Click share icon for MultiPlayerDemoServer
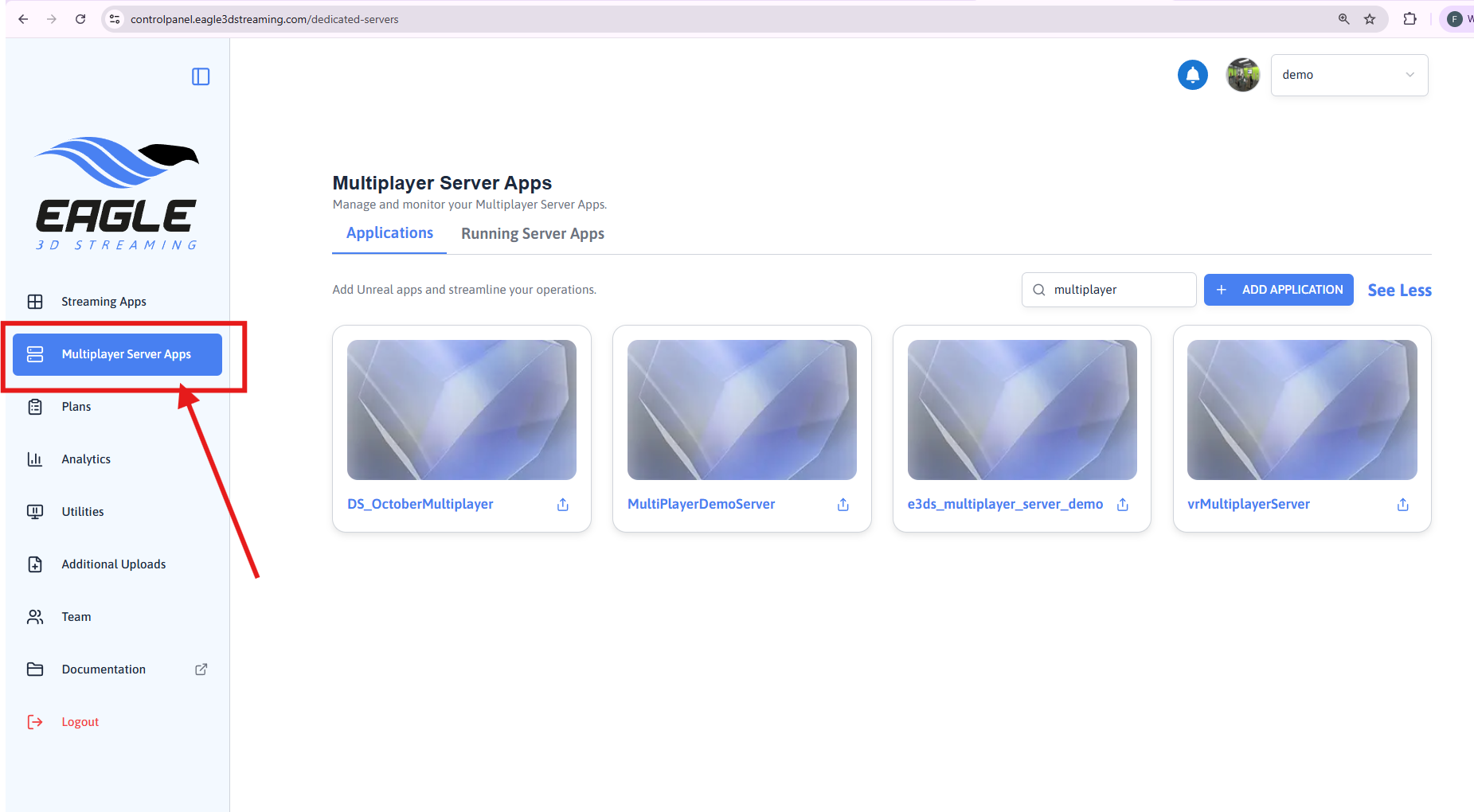Image resolution: width=1474 pixels, height=812 pixels. 843,505
